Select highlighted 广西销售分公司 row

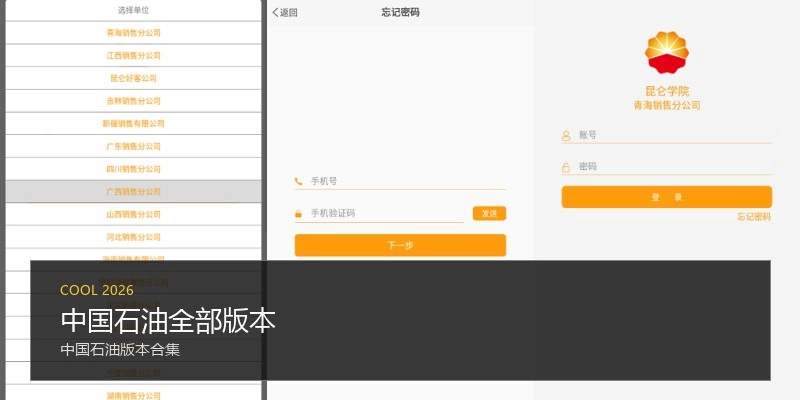click(133, 191)
